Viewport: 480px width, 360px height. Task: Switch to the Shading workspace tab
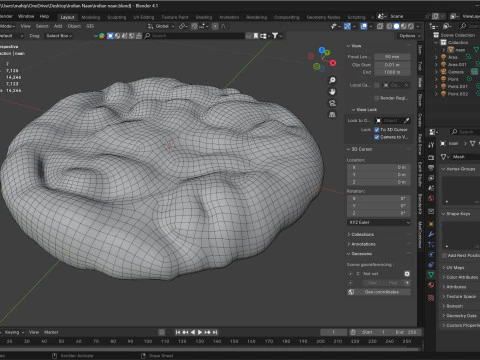[x=204, y=17]
